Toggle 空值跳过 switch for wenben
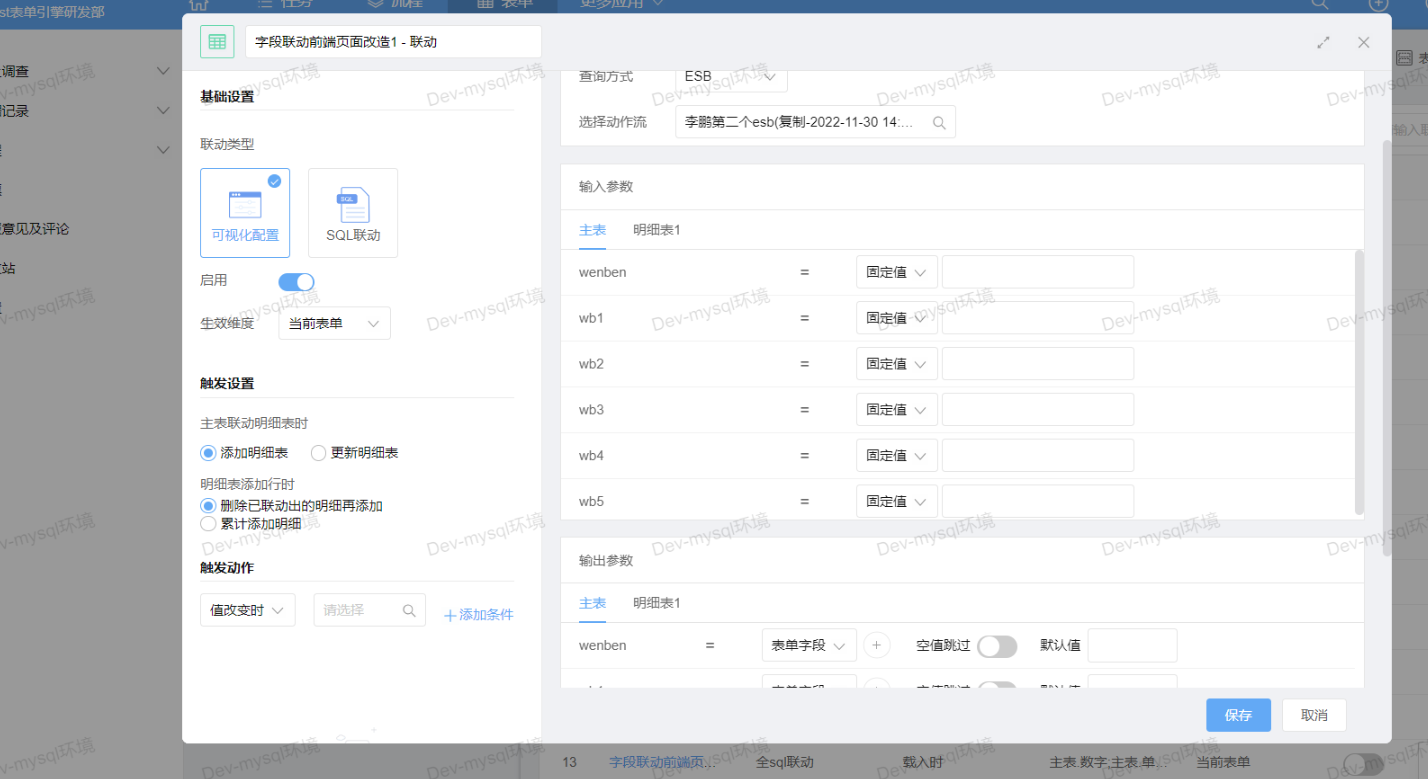 (x=997, y=646)
